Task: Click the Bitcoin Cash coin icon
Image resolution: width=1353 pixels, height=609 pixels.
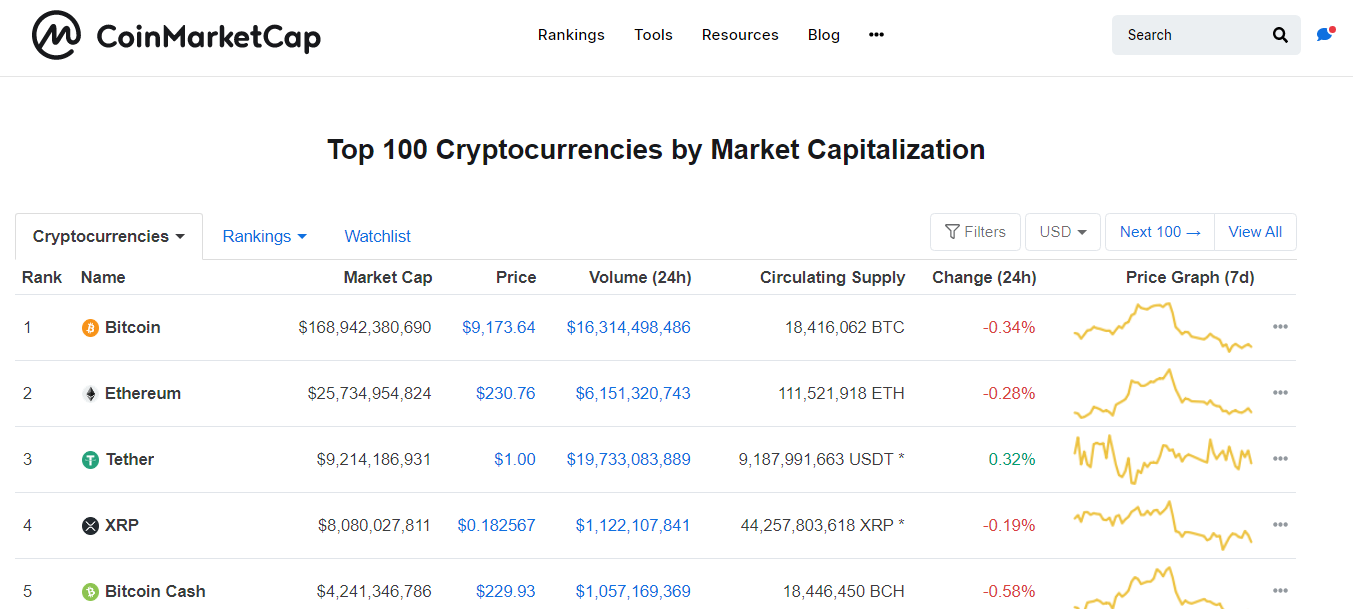Action: (x=89, y=591)
